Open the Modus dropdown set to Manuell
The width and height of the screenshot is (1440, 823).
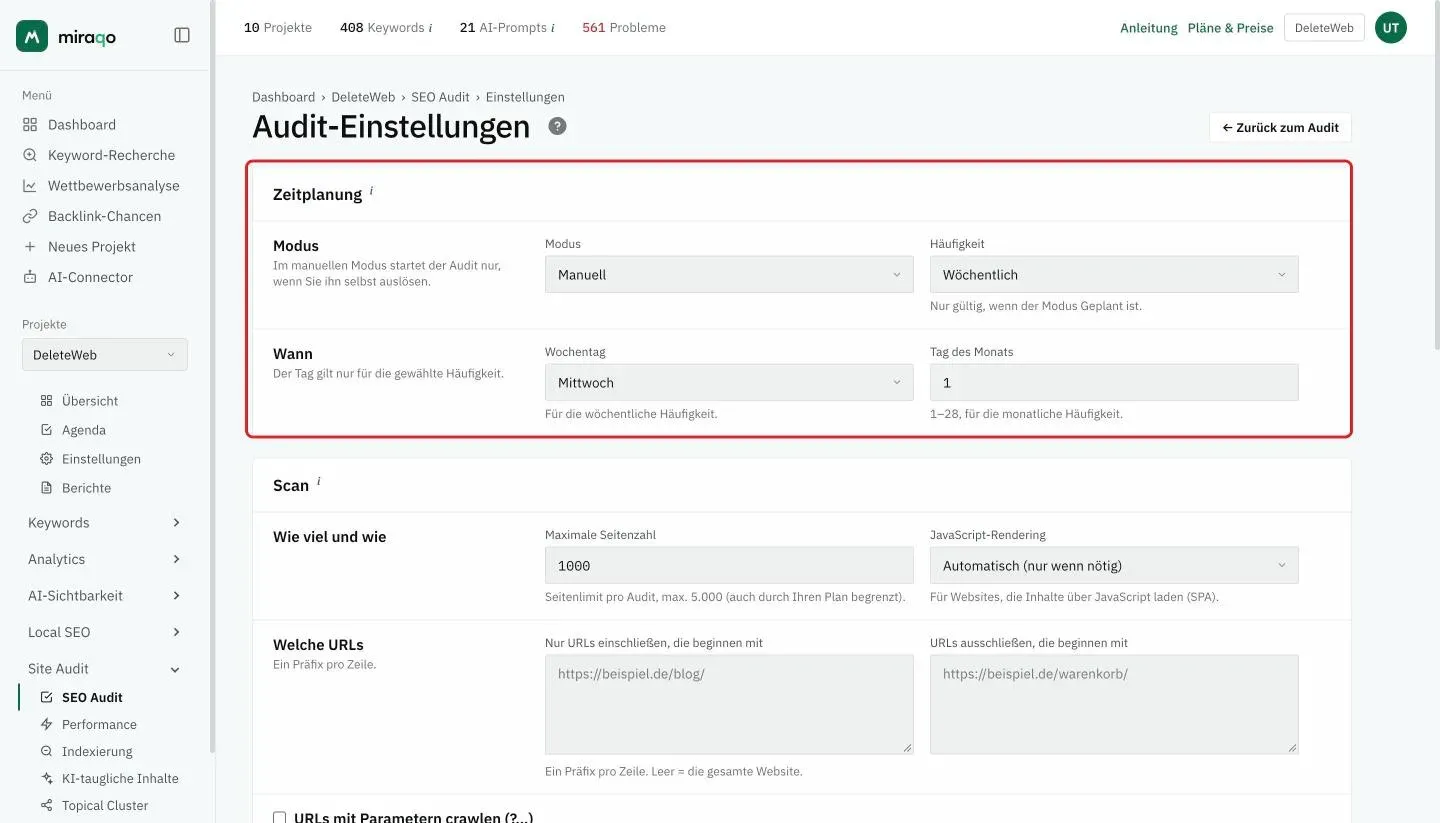point(729,274)
